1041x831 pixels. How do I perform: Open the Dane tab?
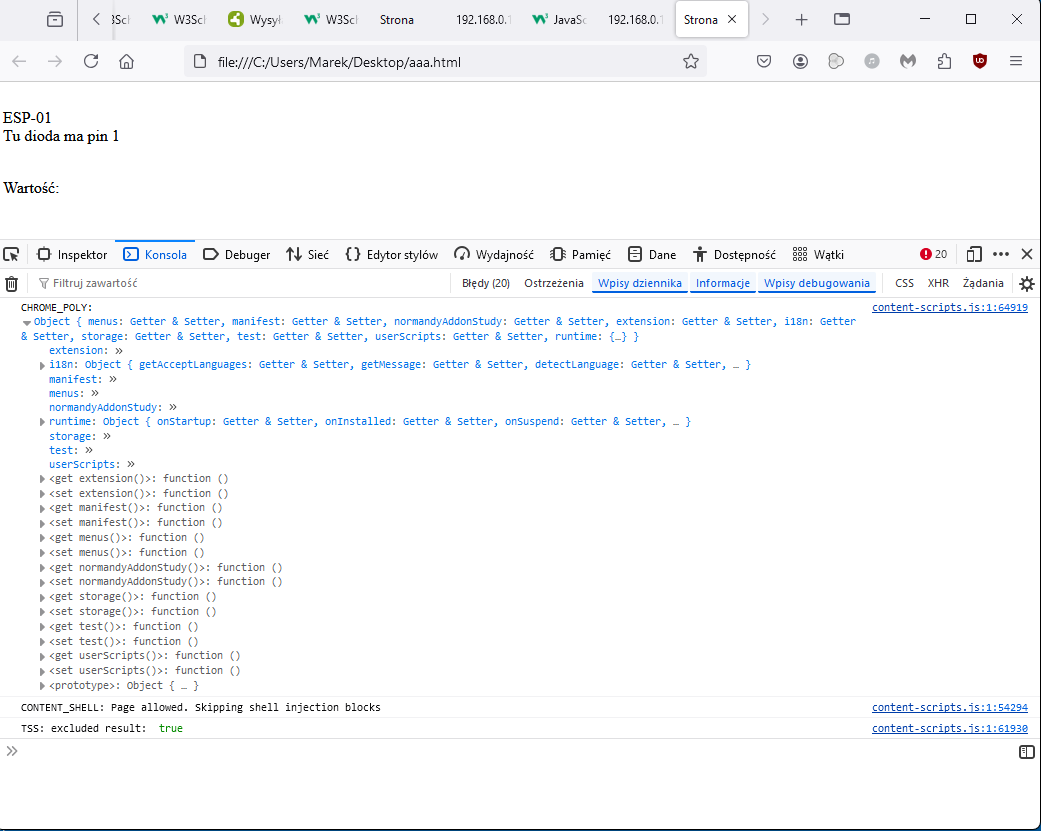tap(652, 254)
